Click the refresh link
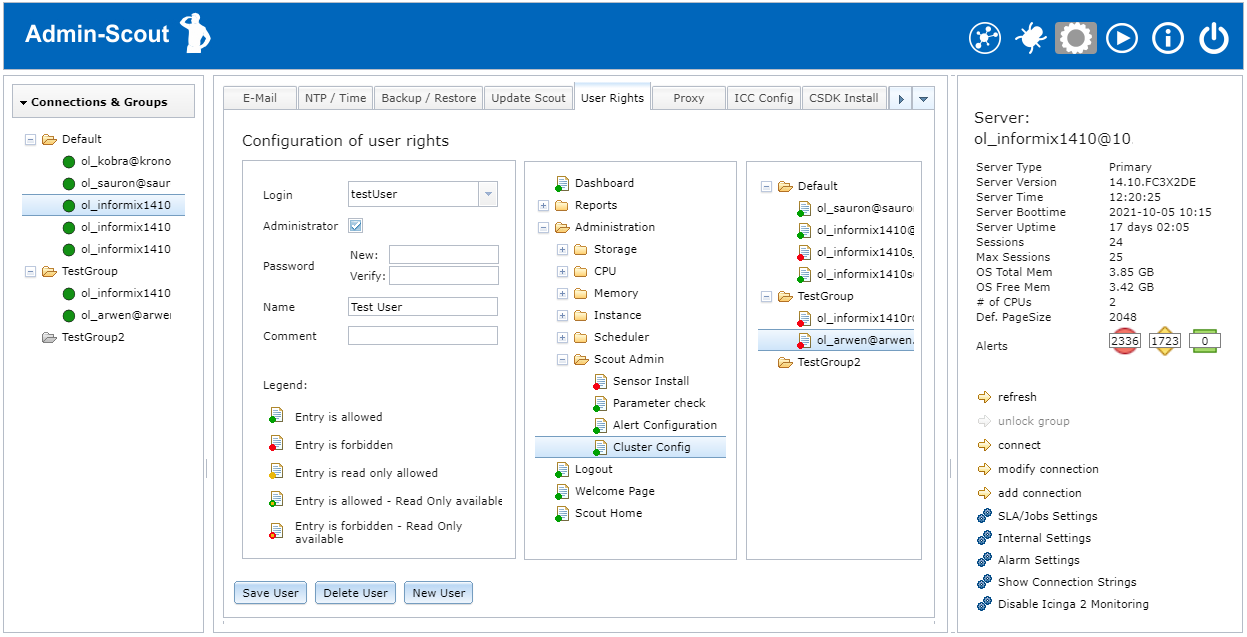The width and height of the screenshot is (1247, 637). coord(1017,397)
